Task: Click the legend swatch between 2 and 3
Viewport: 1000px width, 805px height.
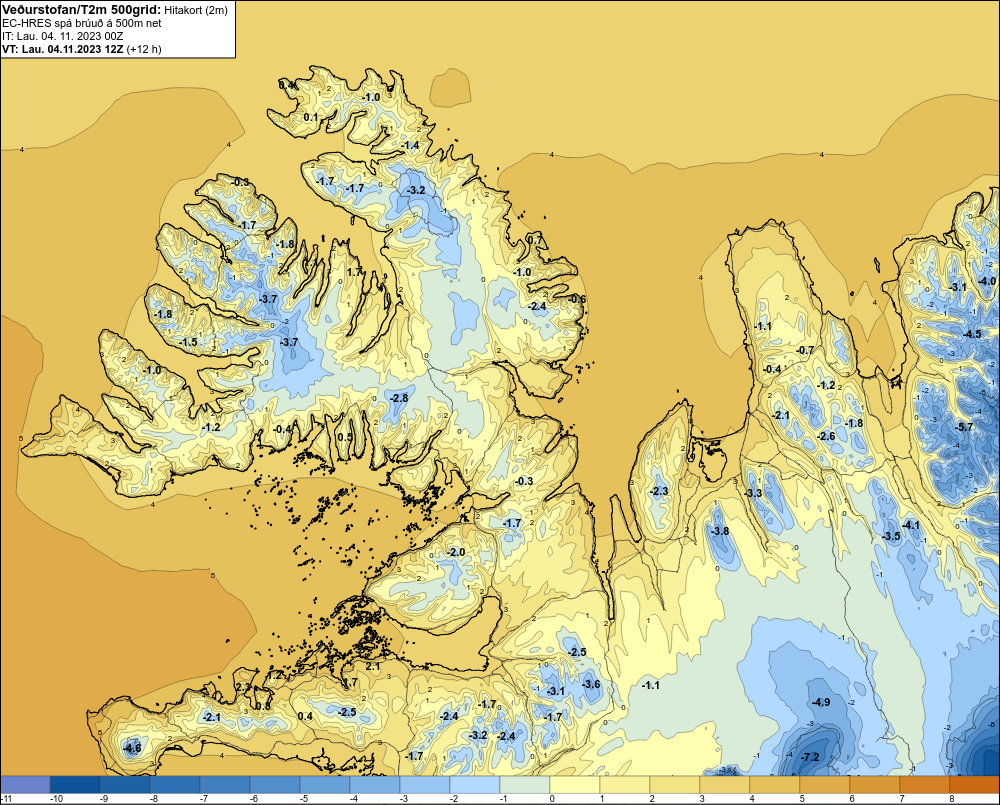Action: 675,784
